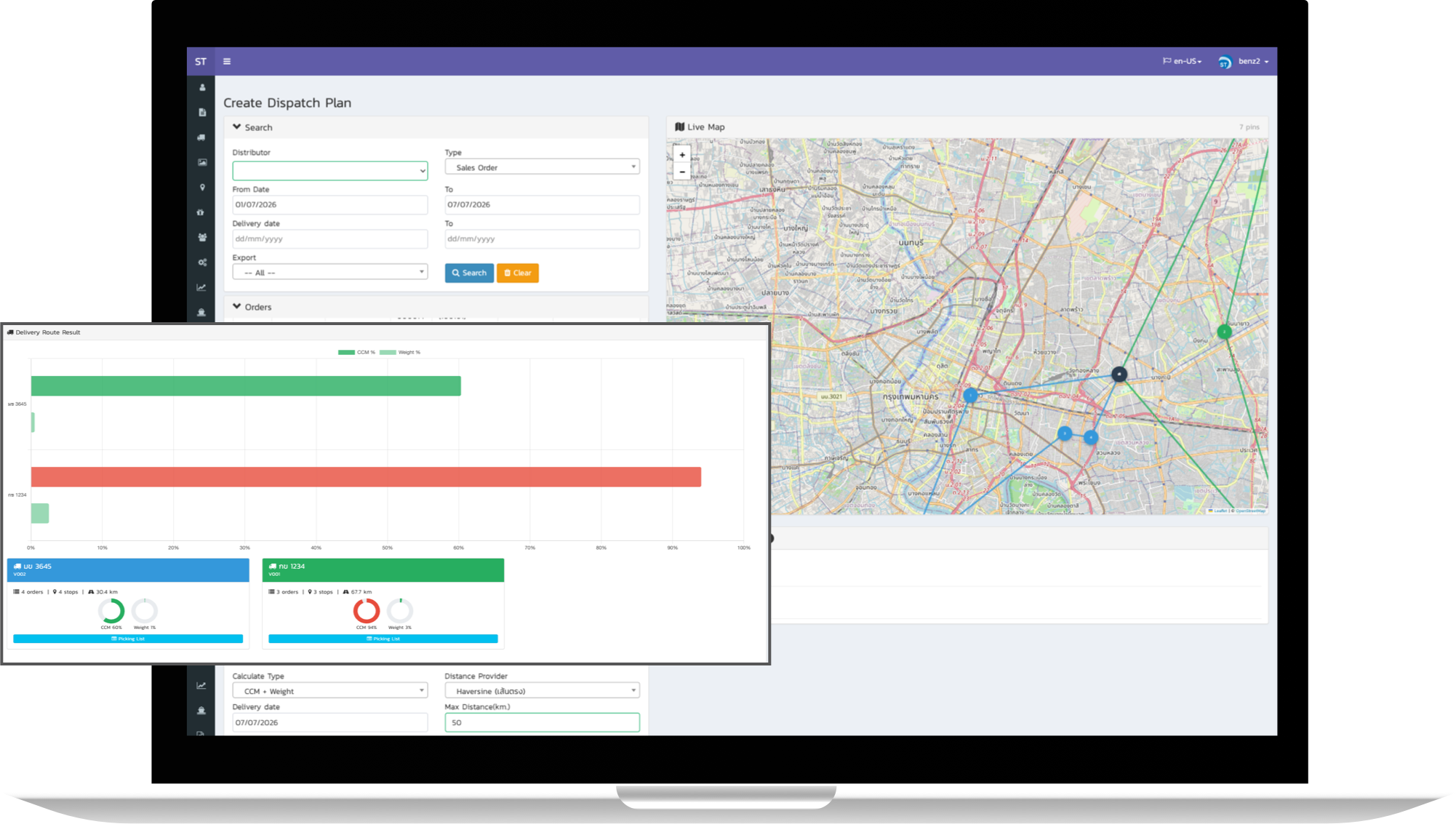Open Picking List for บบ 3645
1456x824 pixels.
click(x=128, y=639)
